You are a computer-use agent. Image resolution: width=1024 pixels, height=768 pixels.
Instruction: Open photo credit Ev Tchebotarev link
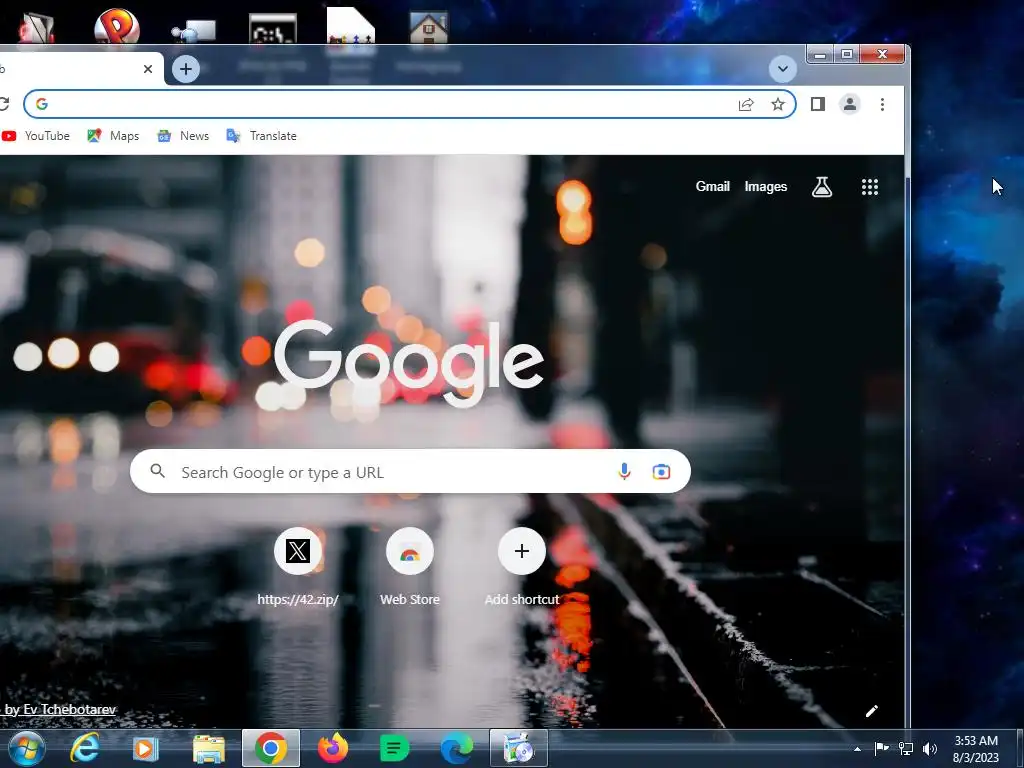click(x=61, y=709)
